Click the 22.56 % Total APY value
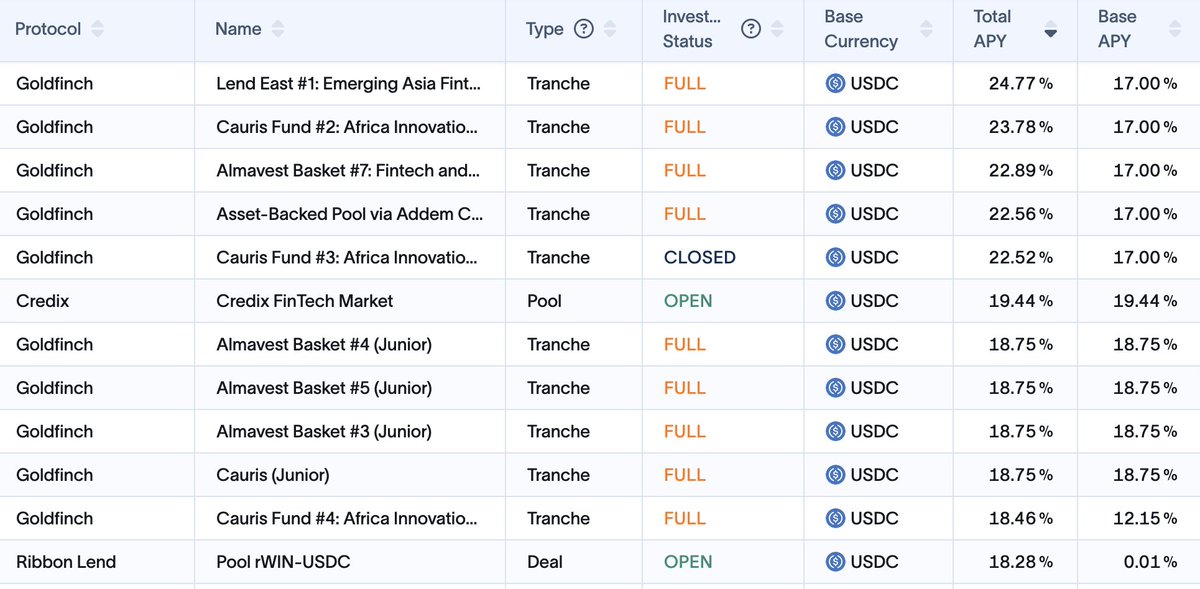The height and width of the screenshot is (589, 1200). click(1021, 214)
